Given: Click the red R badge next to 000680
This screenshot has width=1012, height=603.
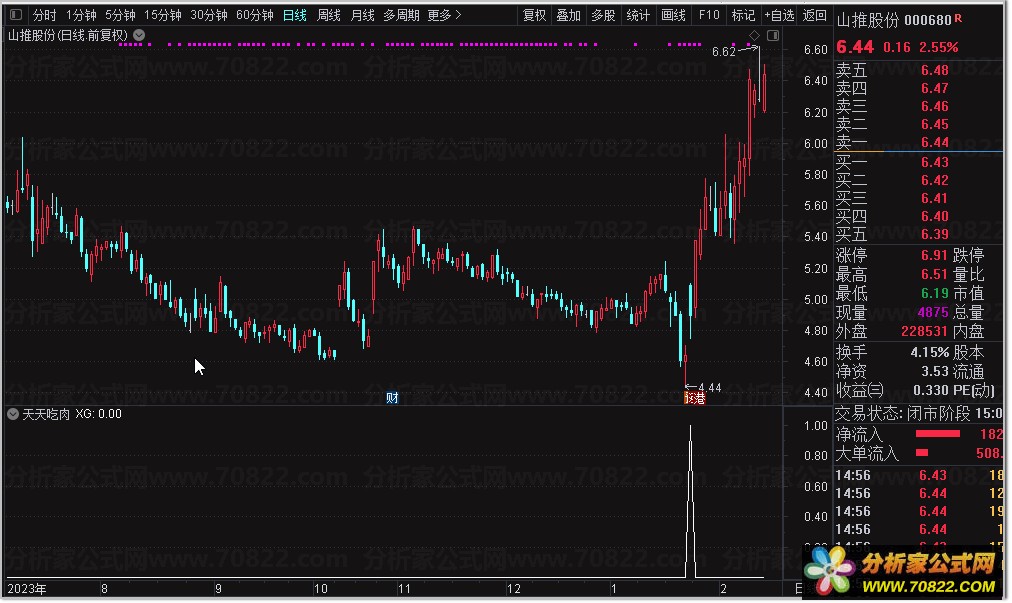Looking at the screenshot, I should coord(958,19).
